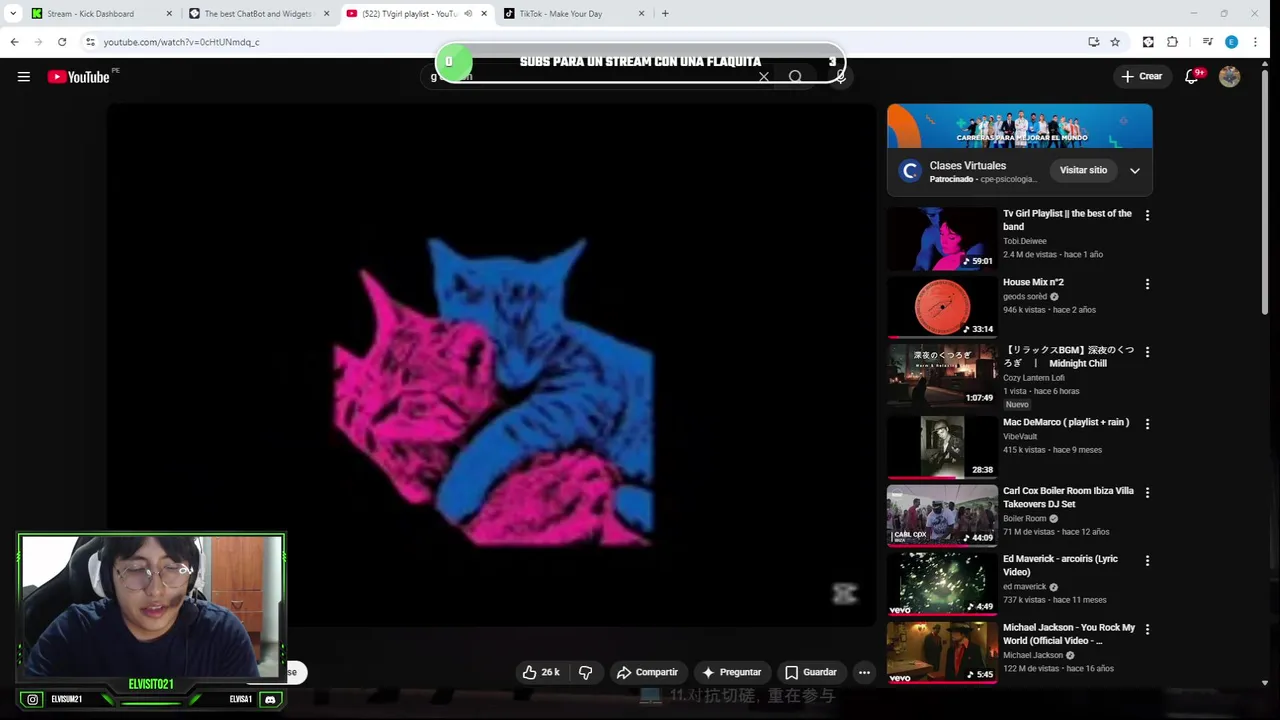Open options for Ed Maverick video
The height and width of the screenshot is (720, 1280).
(x=1147, y=561)
